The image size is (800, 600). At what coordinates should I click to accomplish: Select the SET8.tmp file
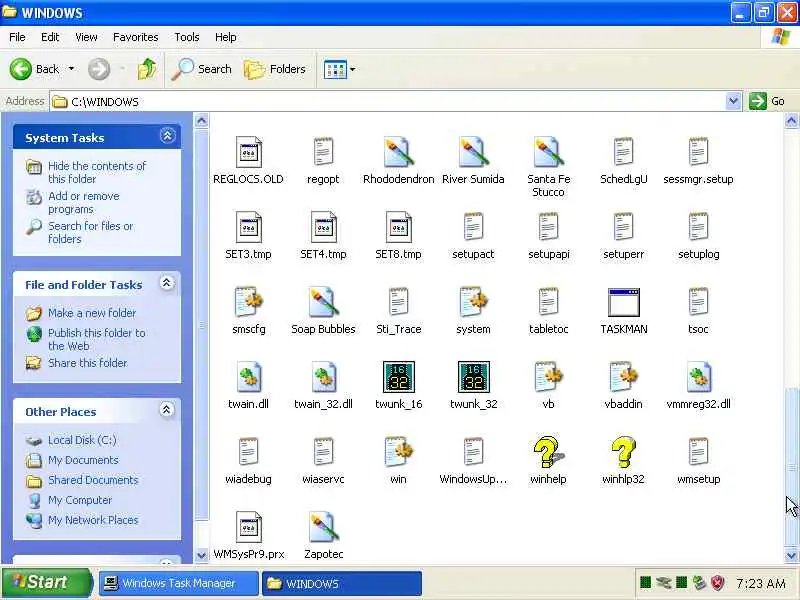tap(398, 227)
